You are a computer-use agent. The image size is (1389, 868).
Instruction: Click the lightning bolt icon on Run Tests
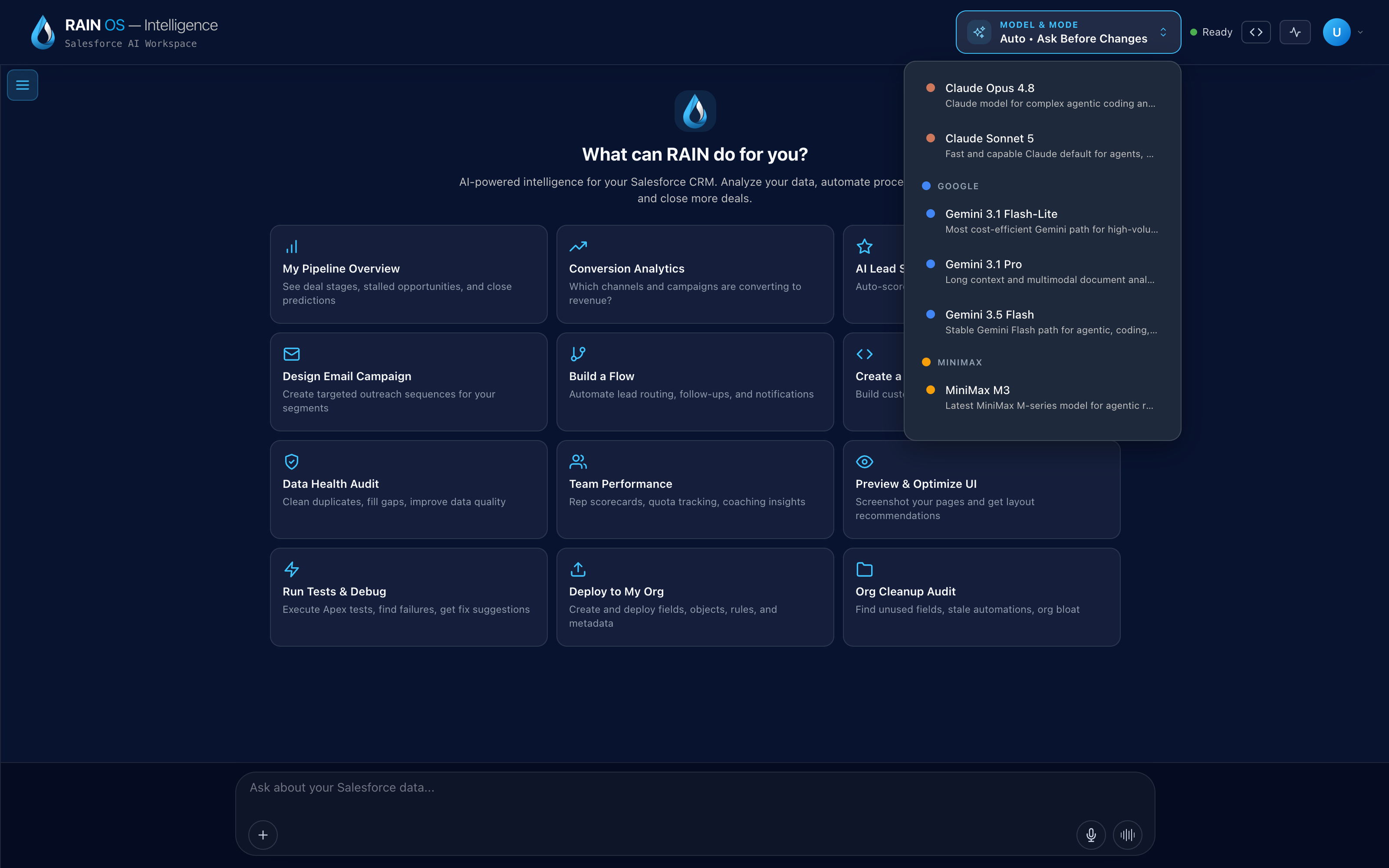click(292, 569)
